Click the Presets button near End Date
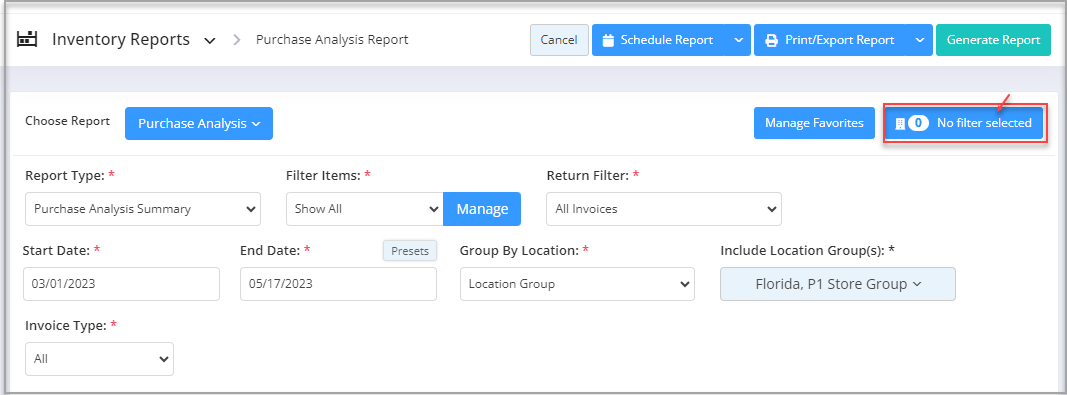 pos(410,251)
